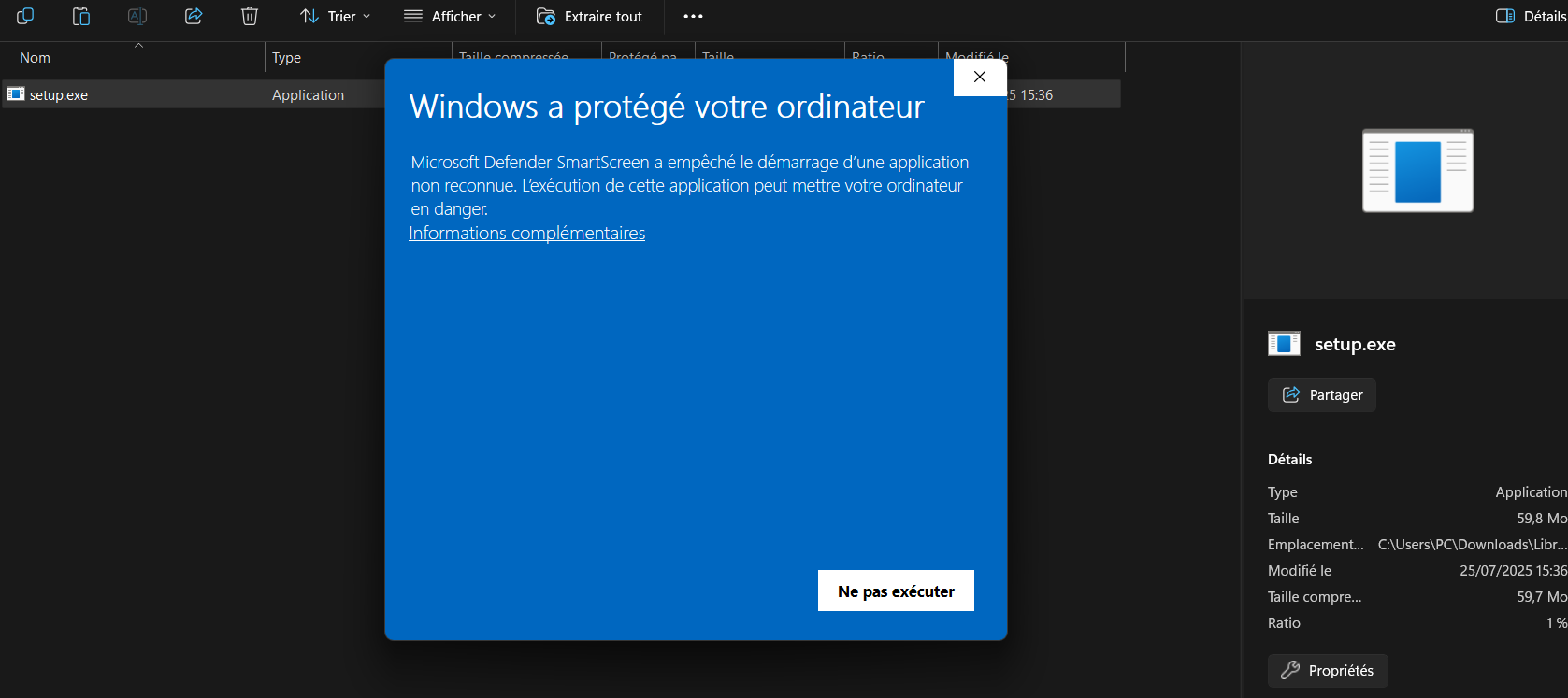Click the Delete trash icon
Image resolution: width=1568 pixels, height=698 pixels.
(250, 16)
